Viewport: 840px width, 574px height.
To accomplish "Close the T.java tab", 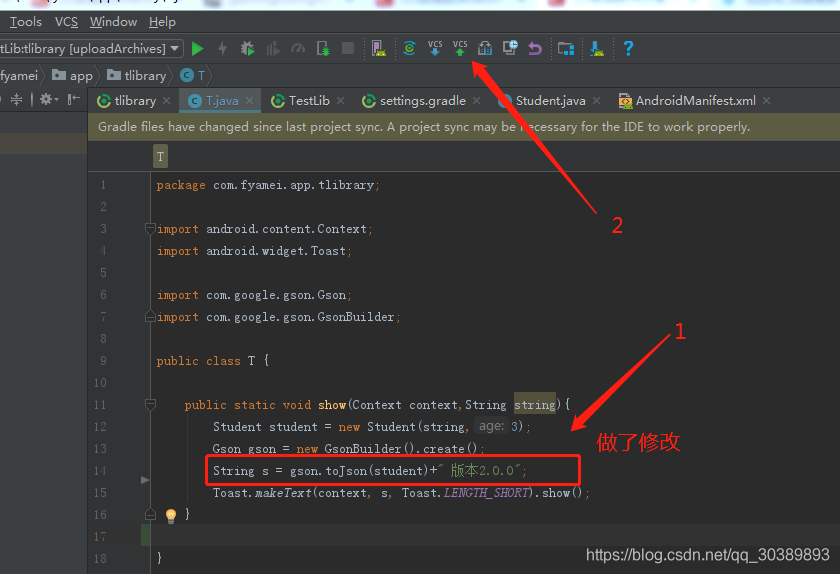I will coord(250,101).
